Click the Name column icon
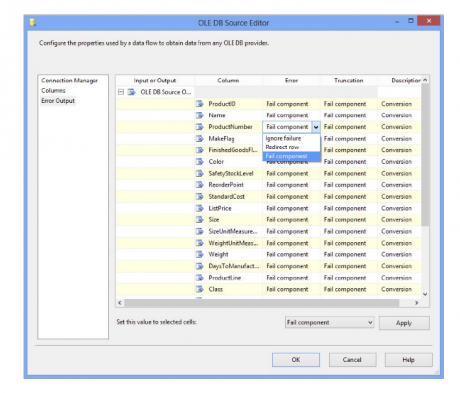This screenshot has width=460, height=393. tap(200, 115)
